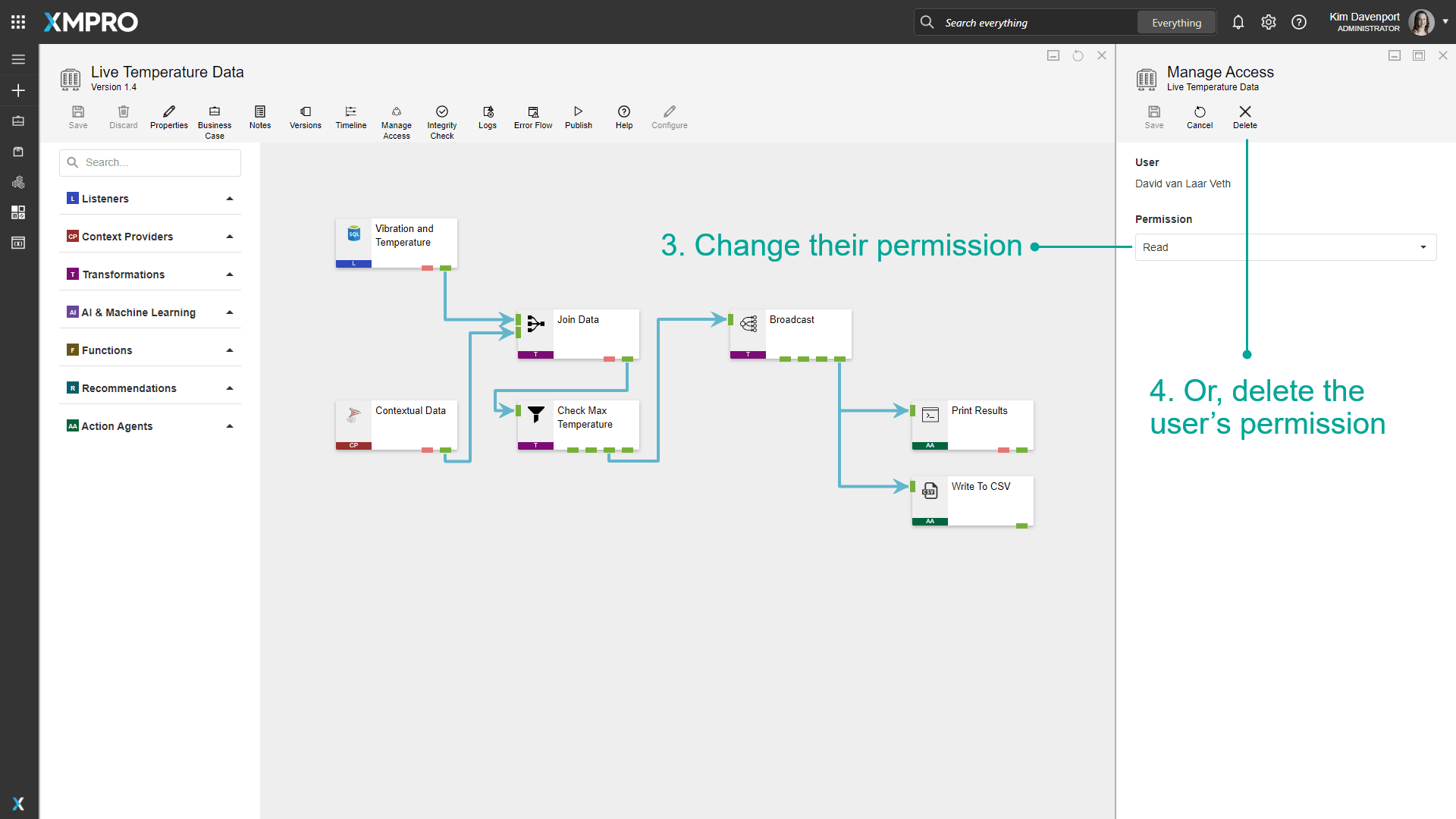
Task: Open the Manage Access panel from the toolbar
Action: click(397, 120)
